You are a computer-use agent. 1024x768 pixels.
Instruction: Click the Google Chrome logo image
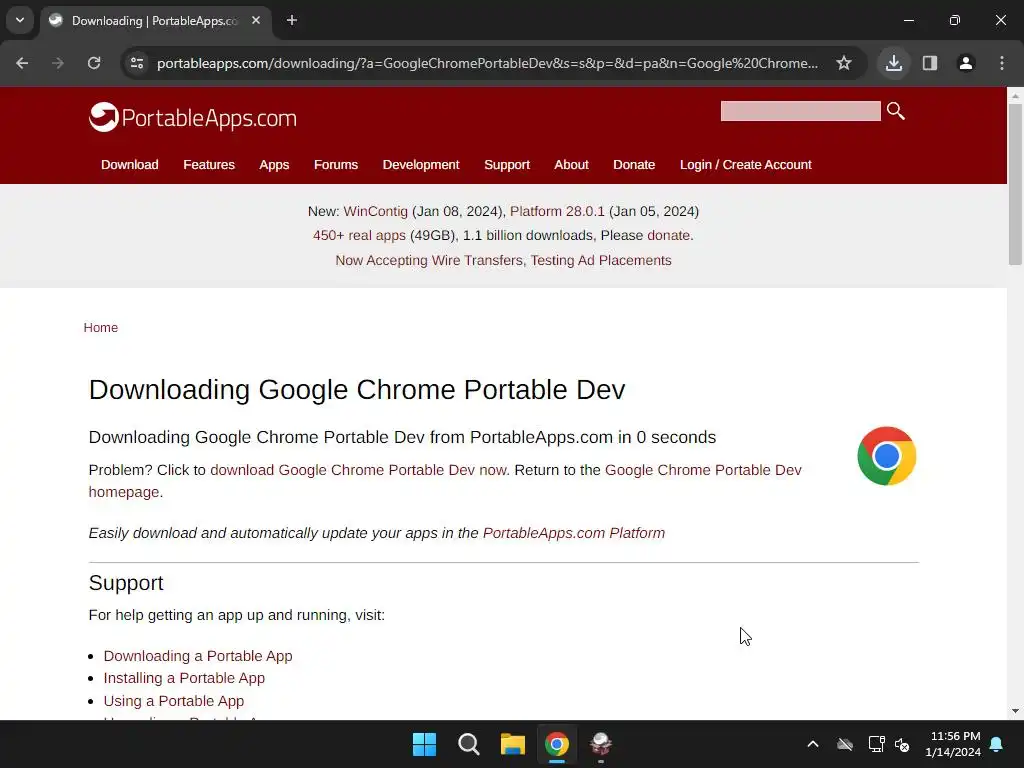(x=886, y=456)
